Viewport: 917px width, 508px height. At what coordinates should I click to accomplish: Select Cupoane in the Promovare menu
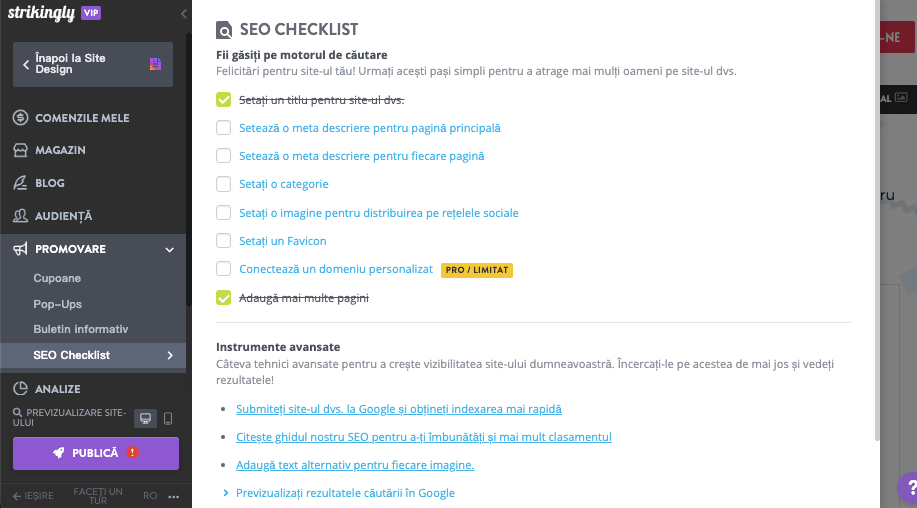coord(57,278)
